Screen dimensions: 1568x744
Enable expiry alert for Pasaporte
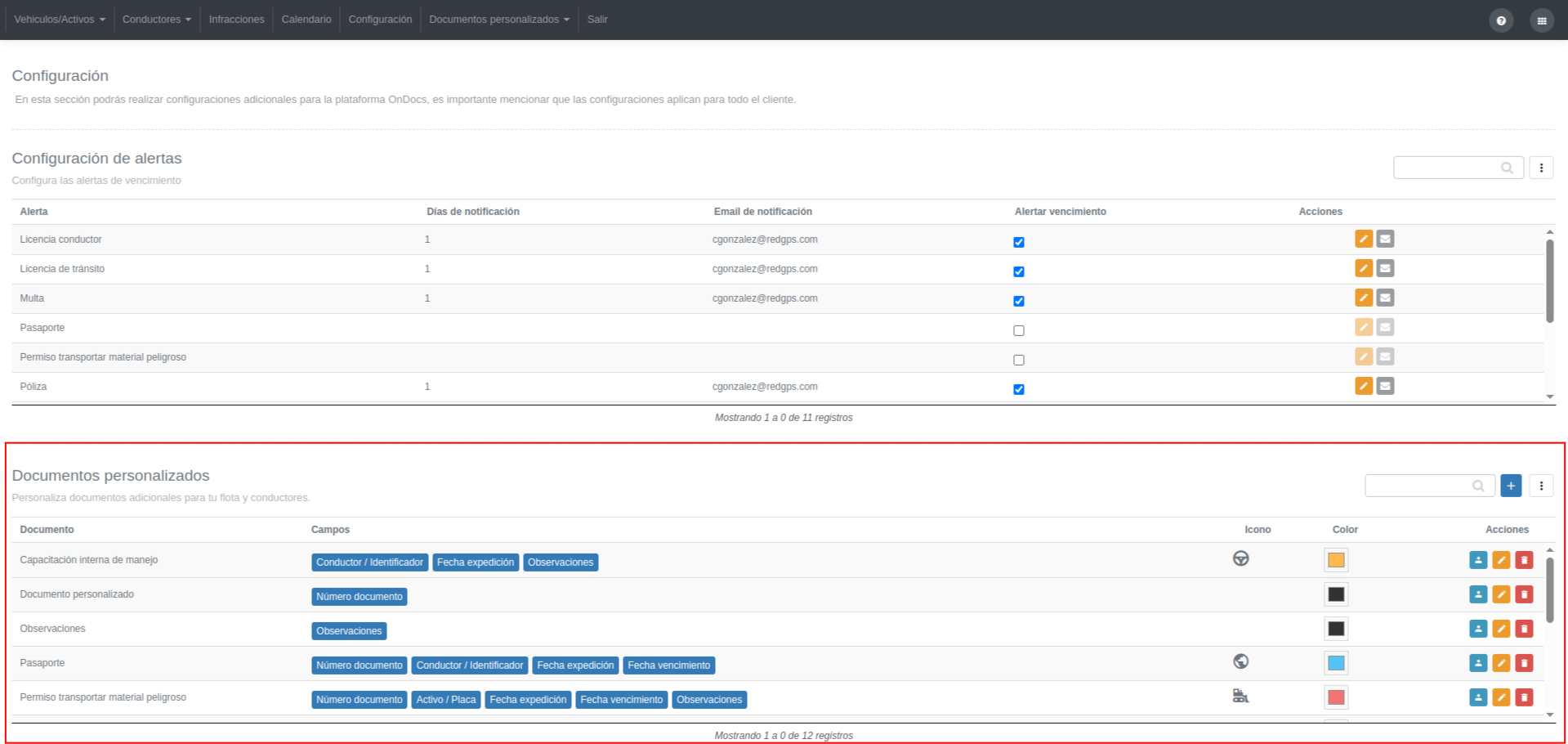coord(1019,330)
